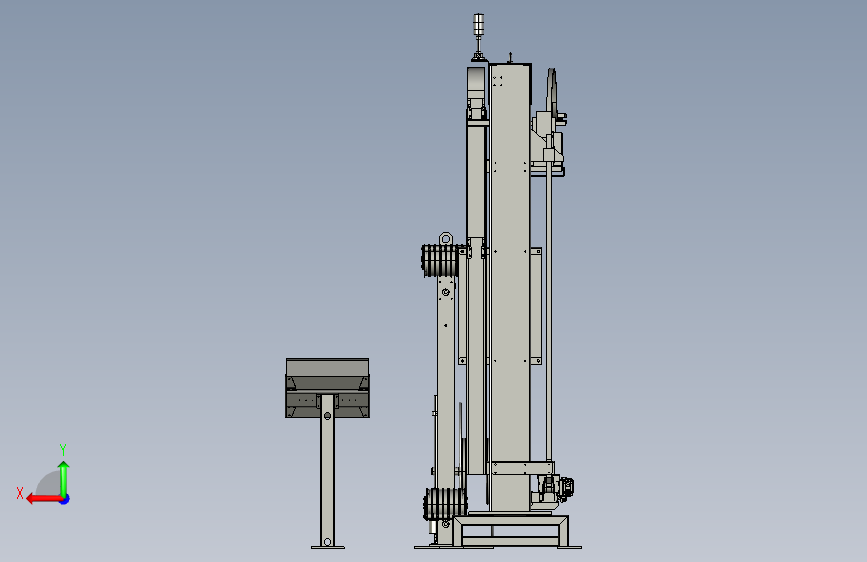Select the long vertical rod on the right side

(549, 310)
